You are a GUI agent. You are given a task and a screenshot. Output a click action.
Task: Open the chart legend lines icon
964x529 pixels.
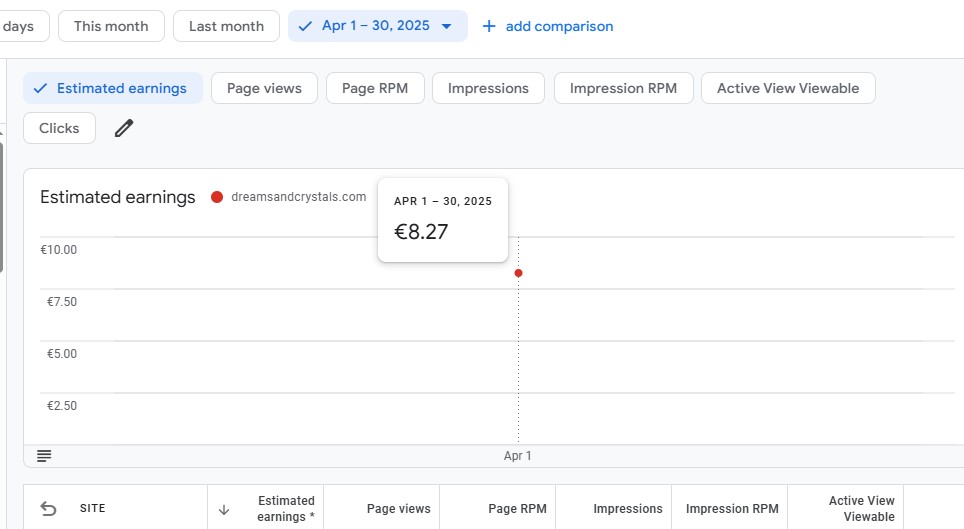[44, 456]
